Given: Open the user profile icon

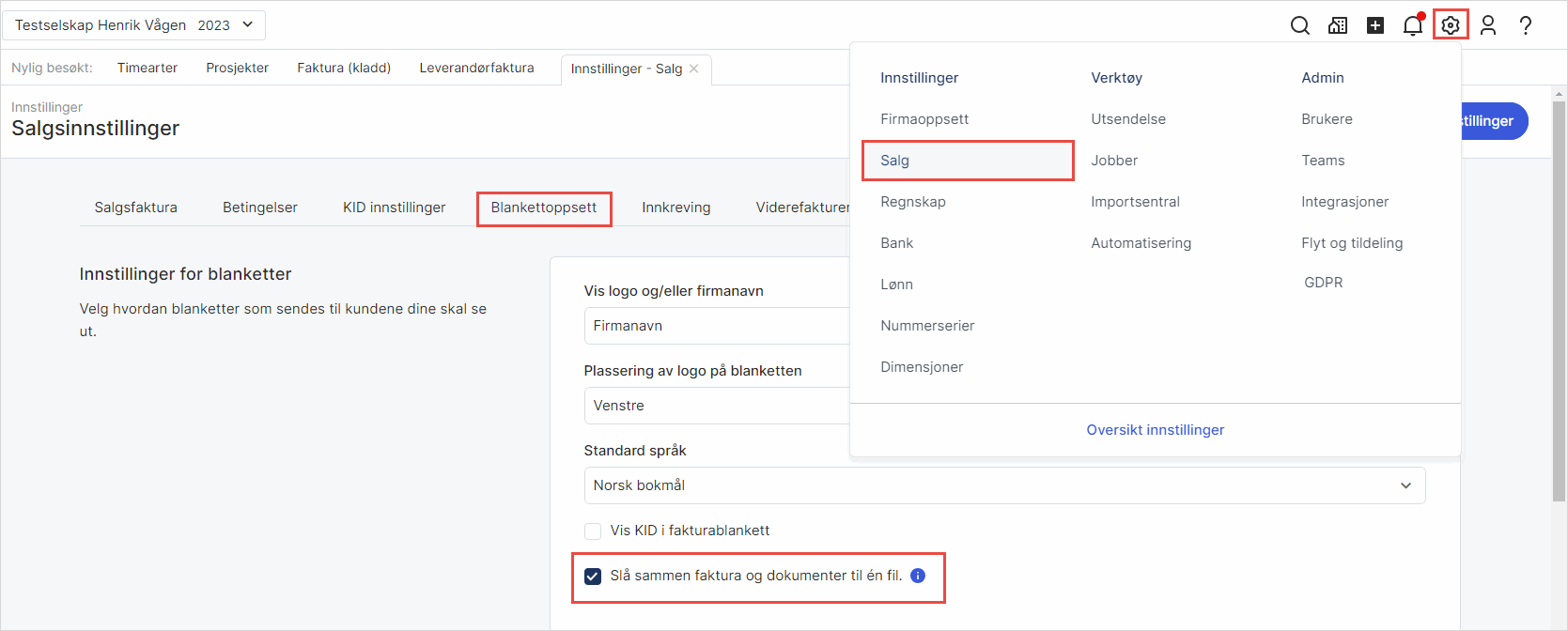Looking at the screenshot, I should tap(1488, 25).
